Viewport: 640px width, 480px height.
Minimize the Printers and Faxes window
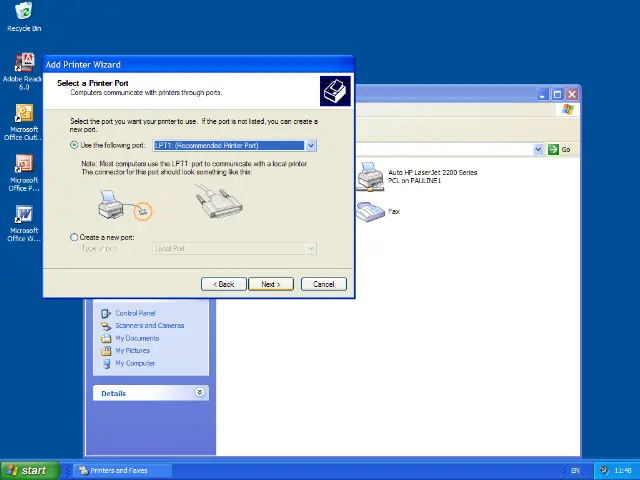coord(542,95)
